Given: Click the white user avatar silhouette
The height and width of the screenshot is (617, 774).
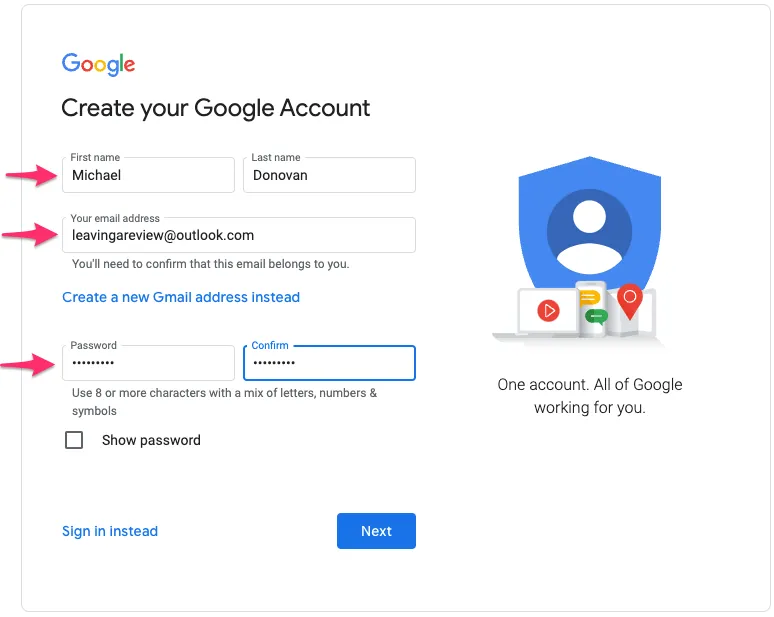Looking at the screenshot, I should (589, 237).
